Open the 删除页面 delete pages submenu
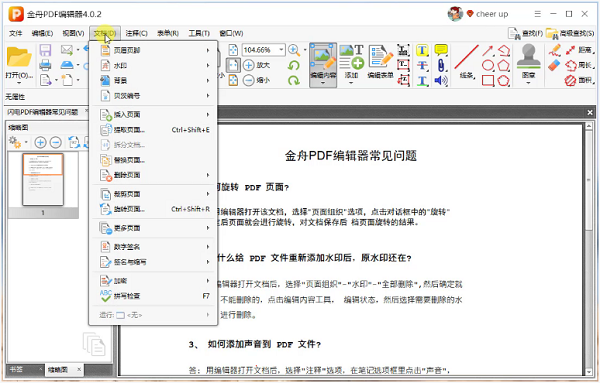Image resolution: width=600 pixels, height=383 pixels. pos(154,175)
